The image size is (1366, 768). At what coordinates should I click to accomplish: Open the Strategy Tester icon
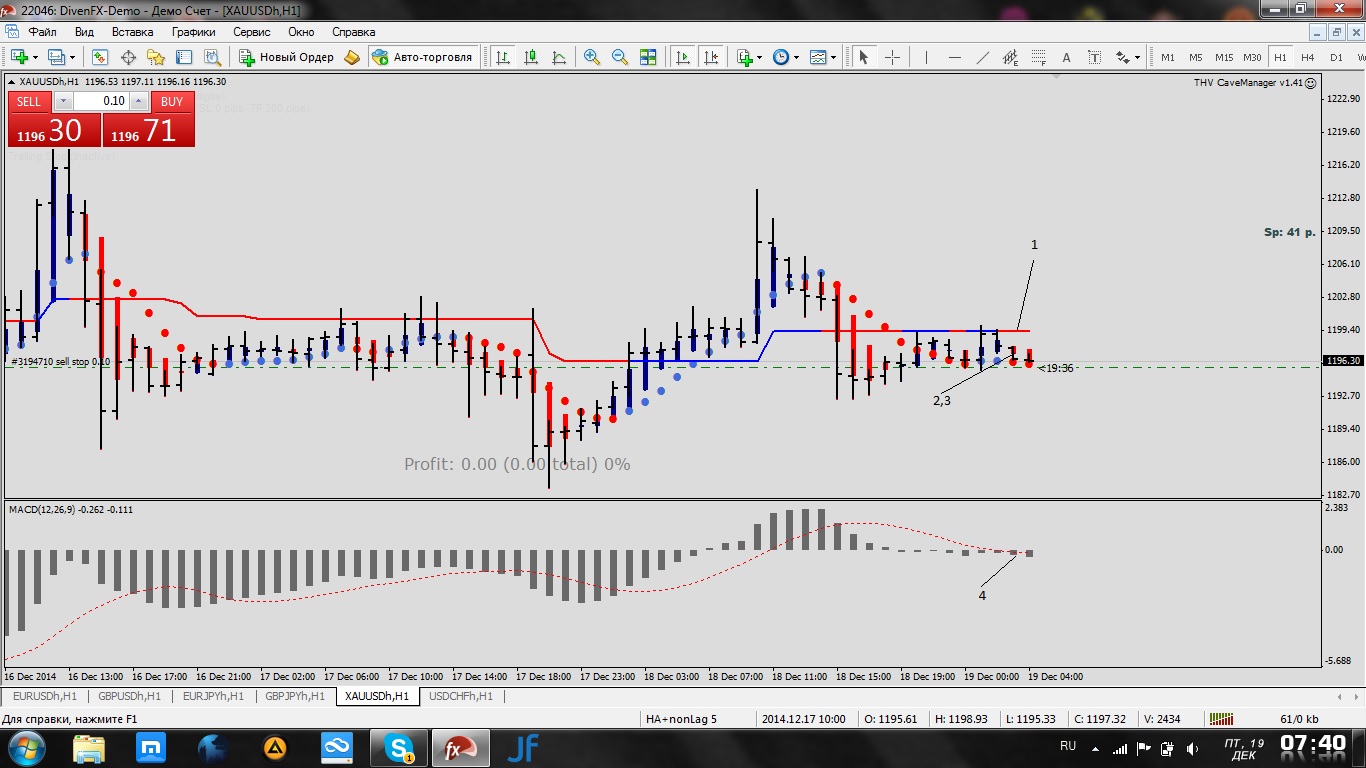coord(211,57)
